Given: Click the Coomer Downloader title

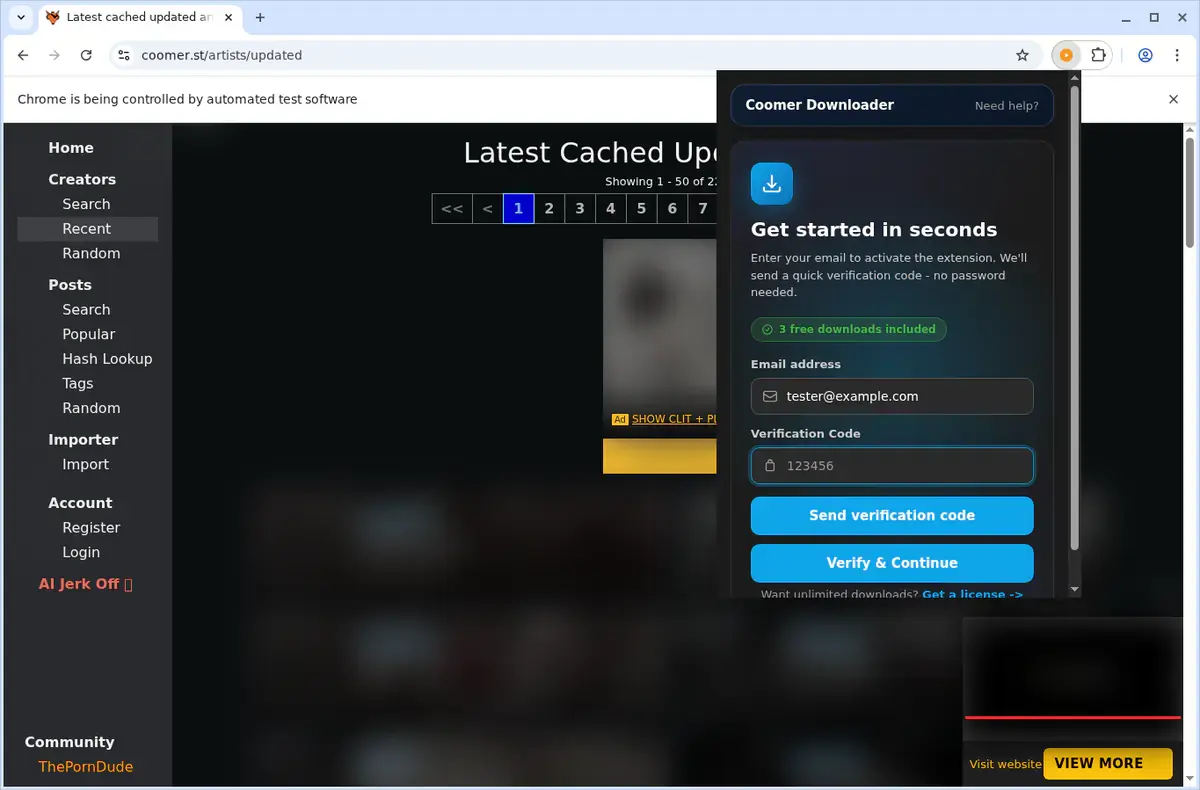Looking at the screenshot, I should 820,105.
